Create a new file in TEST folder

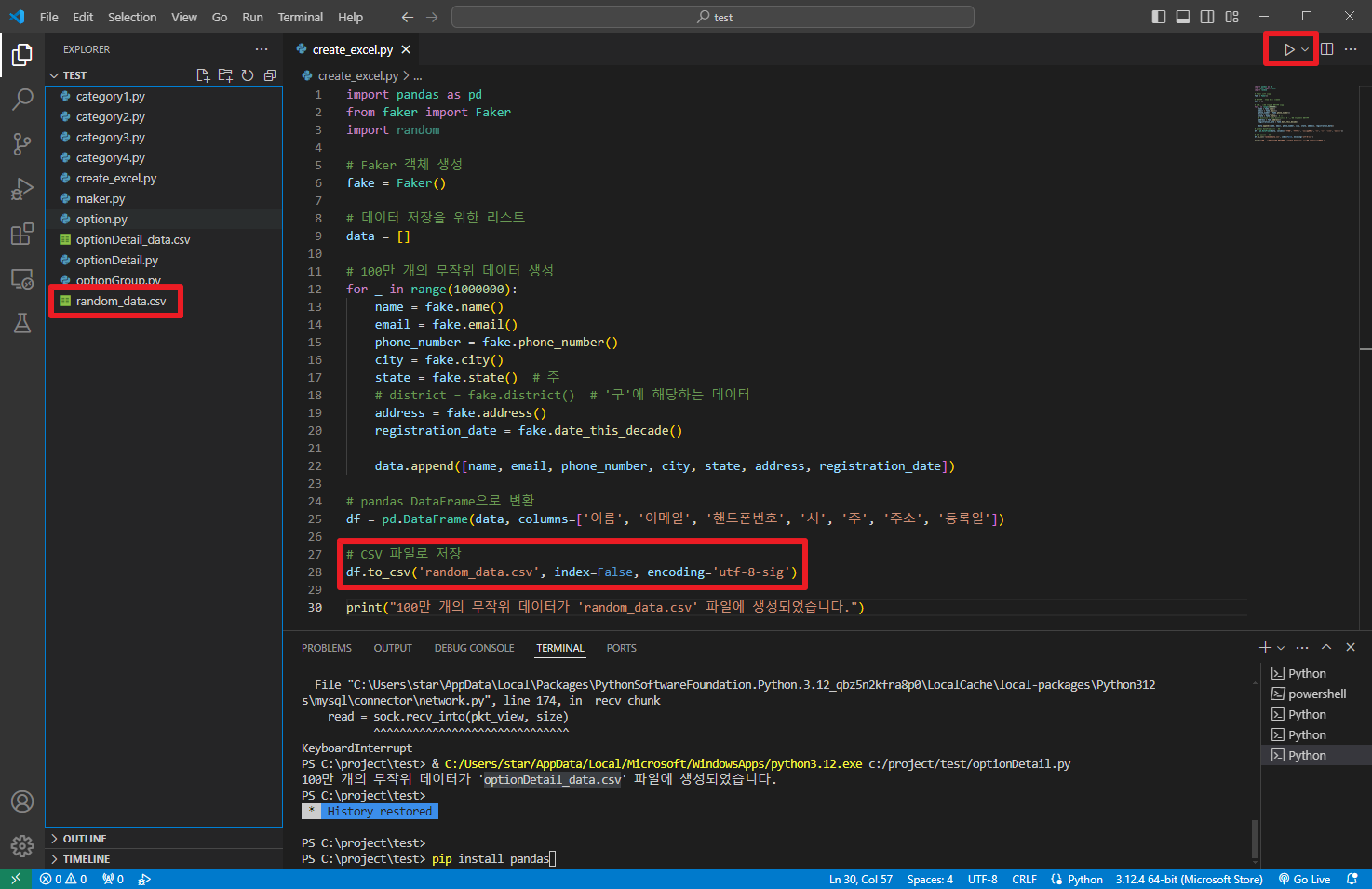pos(203,75)
